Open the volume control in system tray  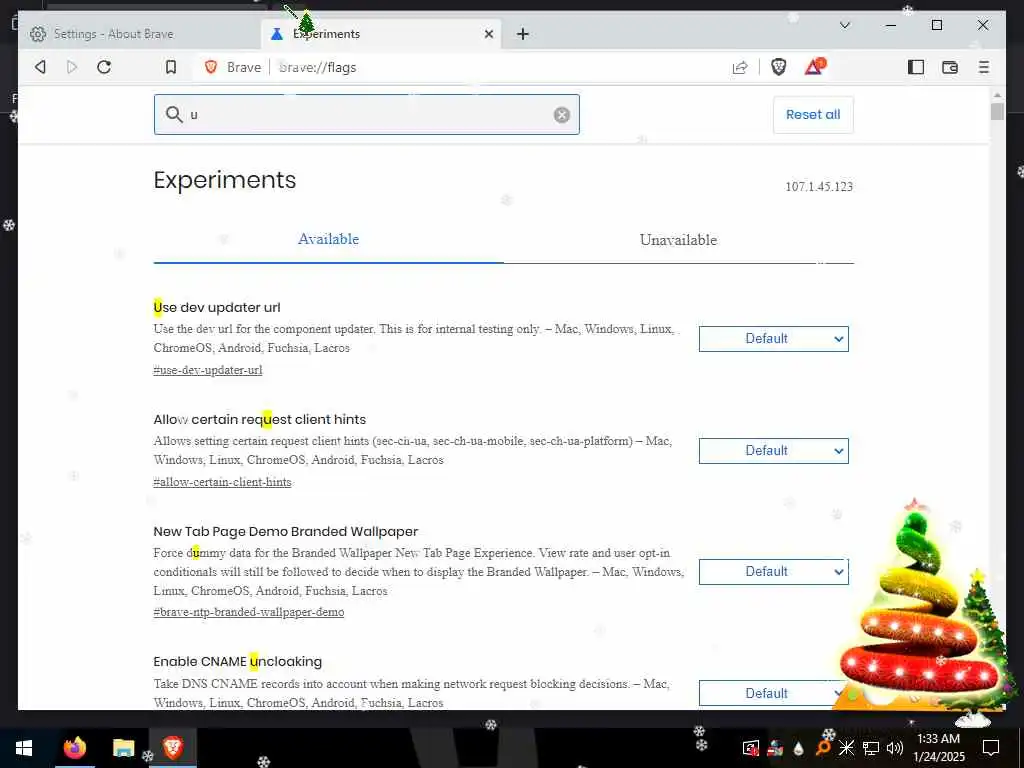coord(894,748)
